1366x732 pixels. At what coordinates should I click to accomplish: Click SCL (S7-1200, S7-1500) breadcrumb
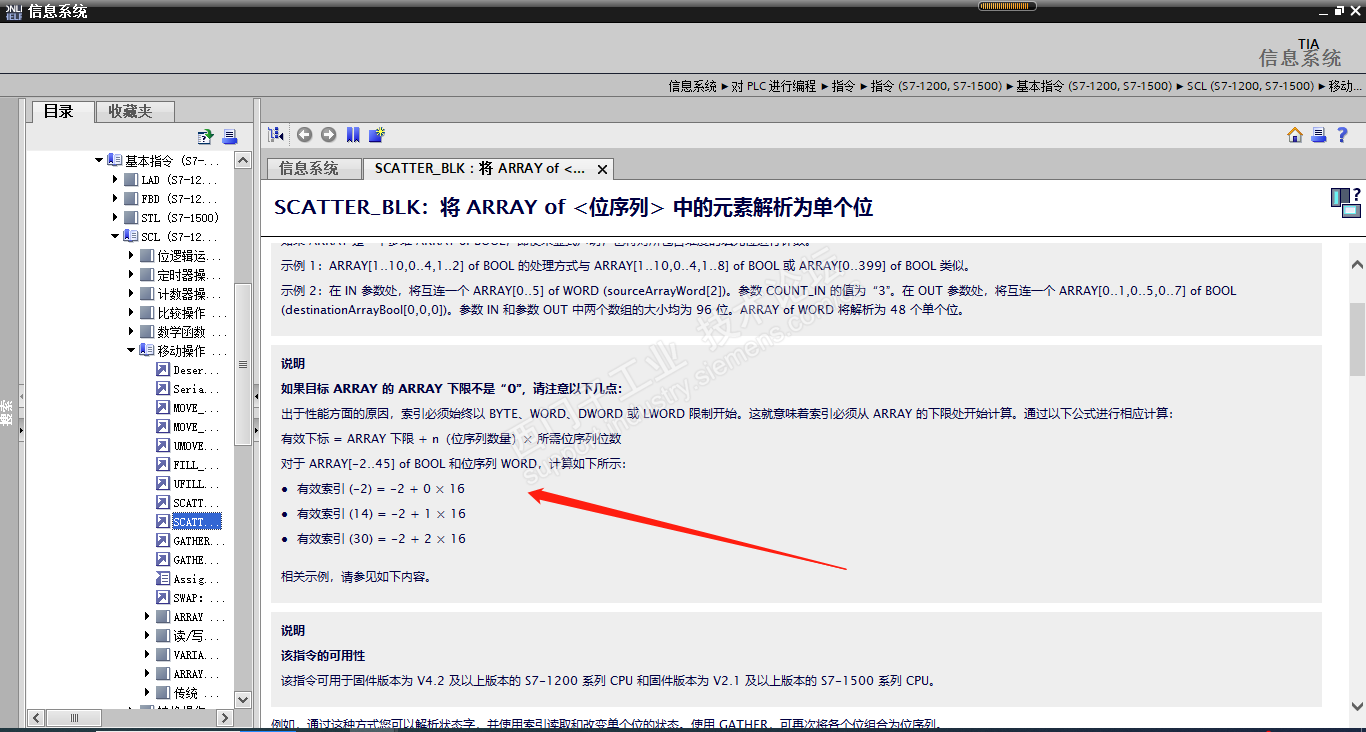tap(1251, 86)
